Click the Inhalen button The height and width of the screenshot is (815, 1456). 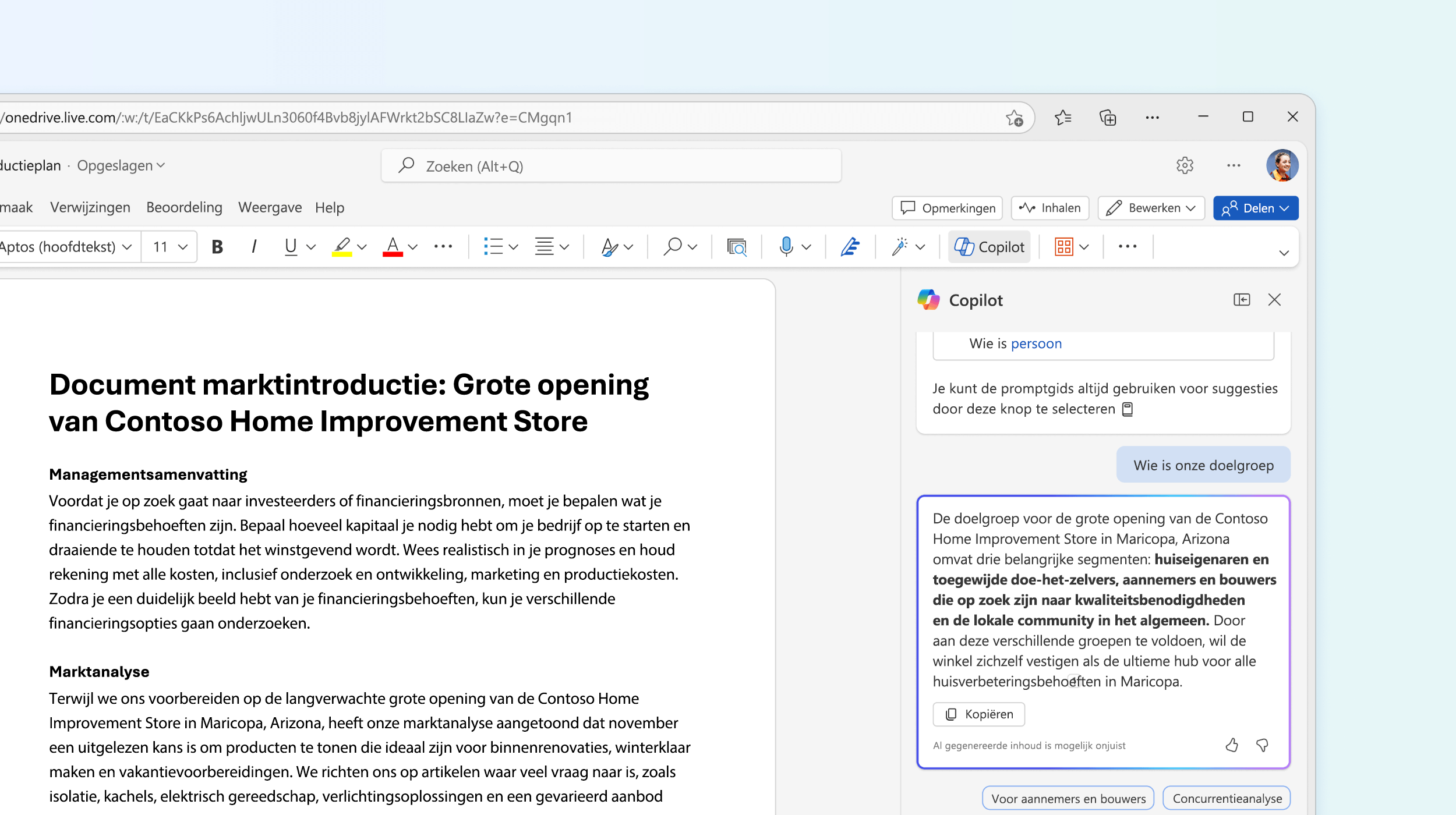click(1050, 208)
